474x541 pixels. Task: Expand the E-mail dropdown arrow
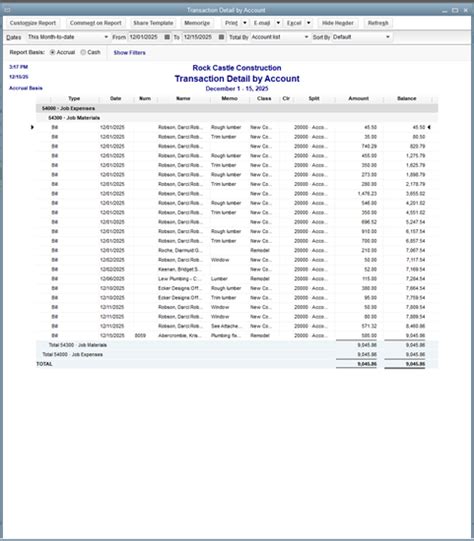[x=278, y=23]
